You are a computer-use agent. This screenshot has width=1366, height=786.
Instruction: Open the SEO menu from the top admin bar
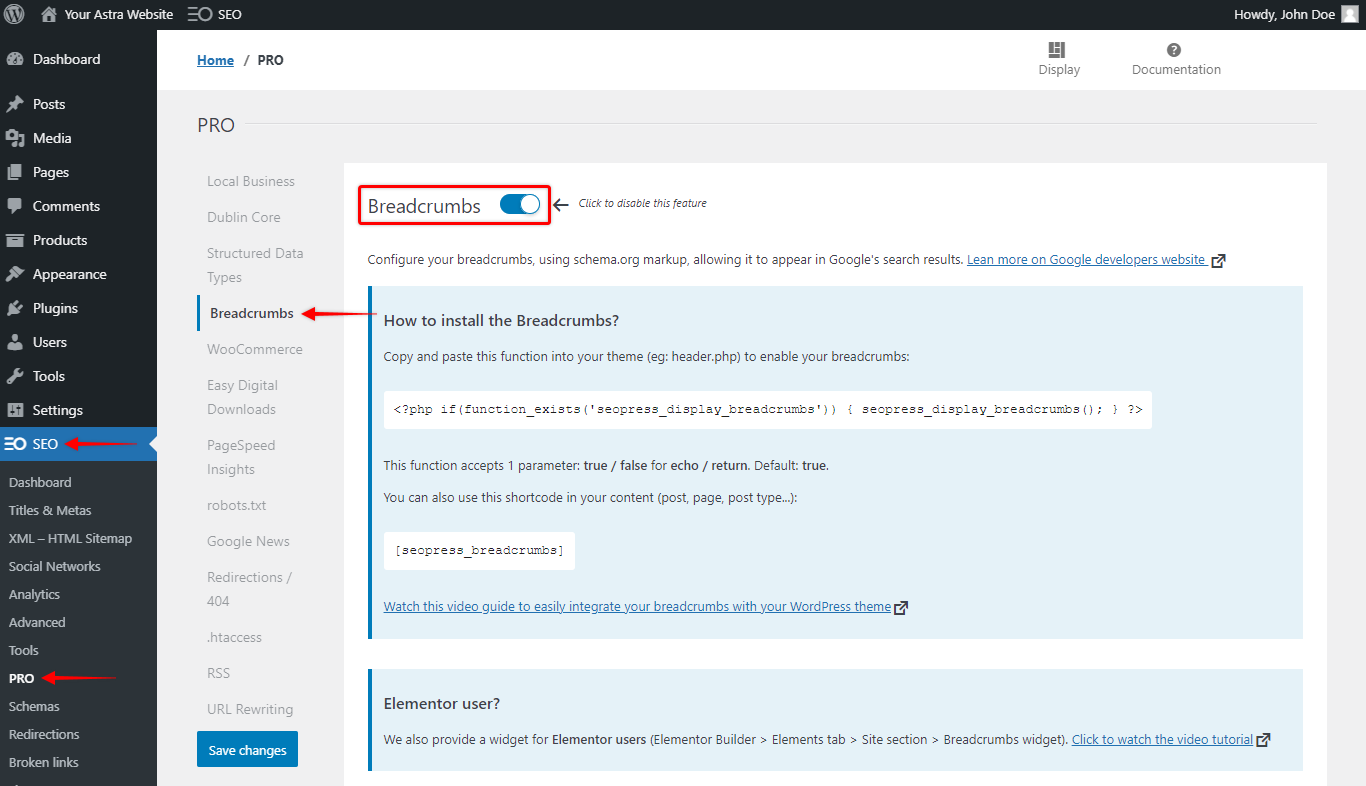coord(213,14)
